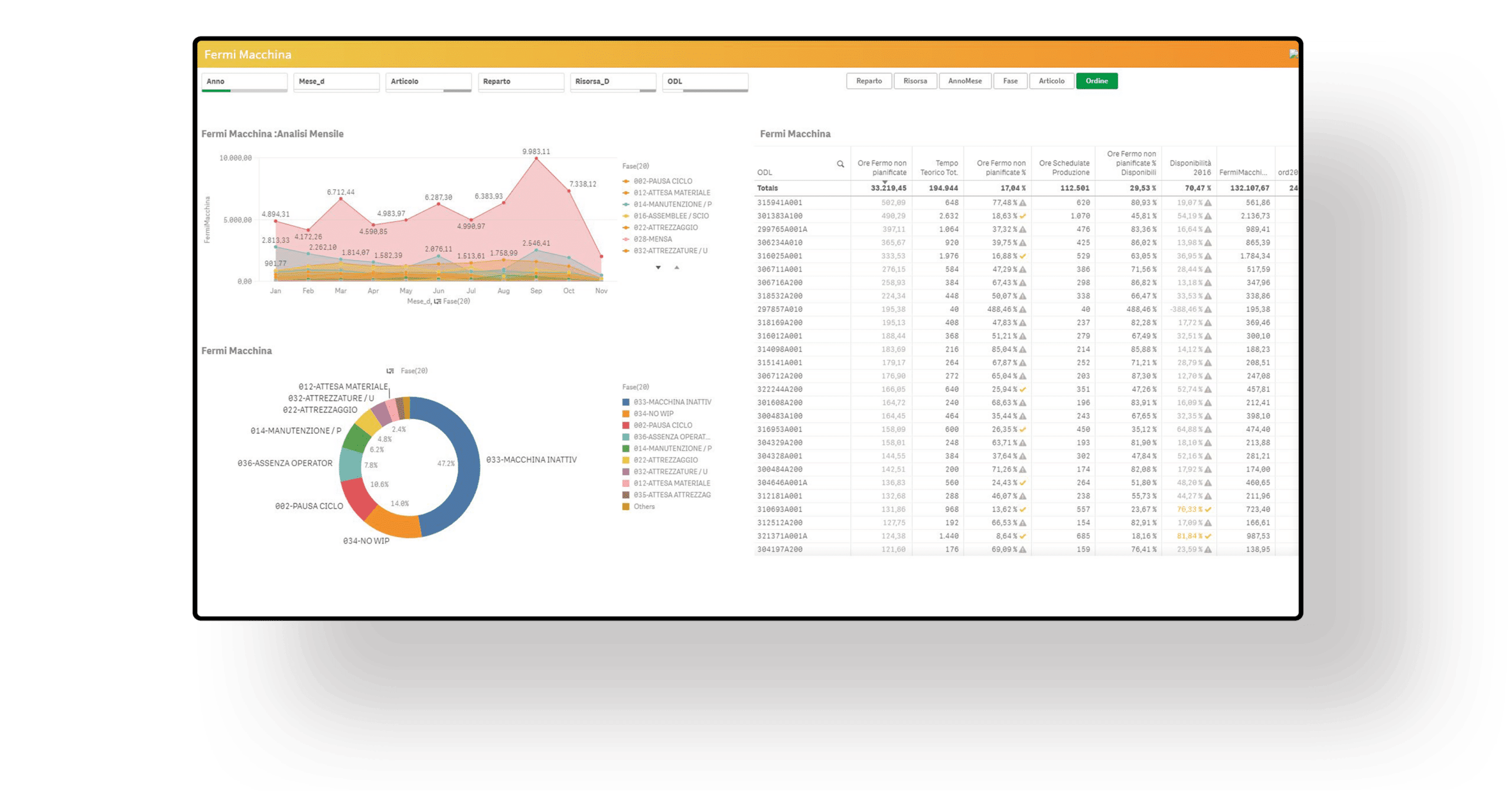Click the 033-MACCHINA INATTIV blue legend swatch
Image resolution: width=1512 pixels, height=806 pixels.
coord(626,402)
